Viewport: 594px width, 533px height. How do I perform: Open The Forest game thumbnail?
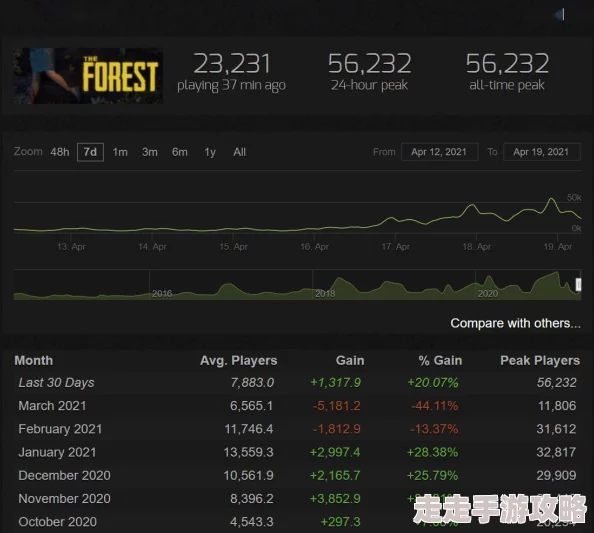(88, 76)
